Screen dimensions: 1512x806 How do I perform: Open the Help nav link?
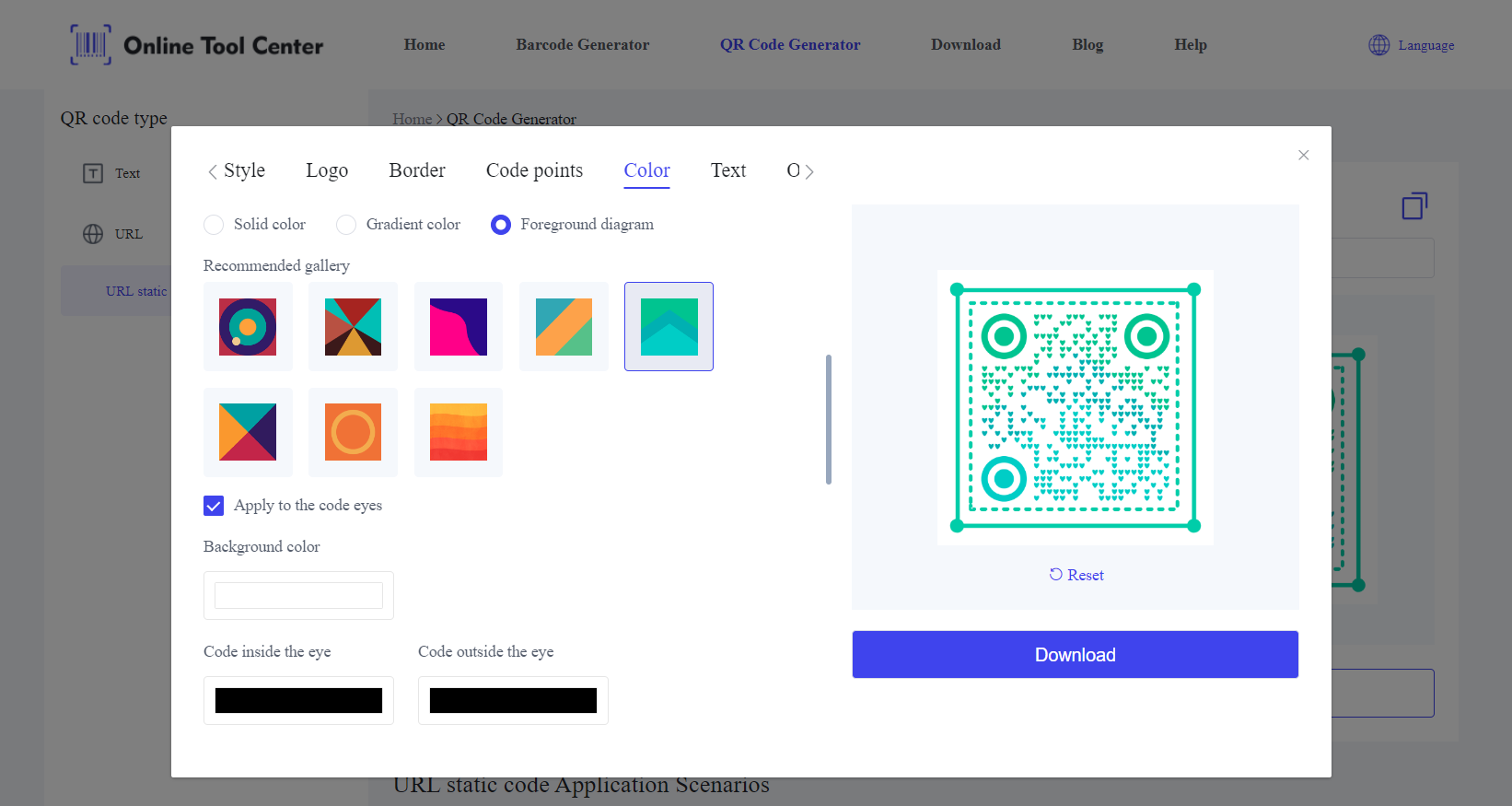click(x=1191, y=44)
